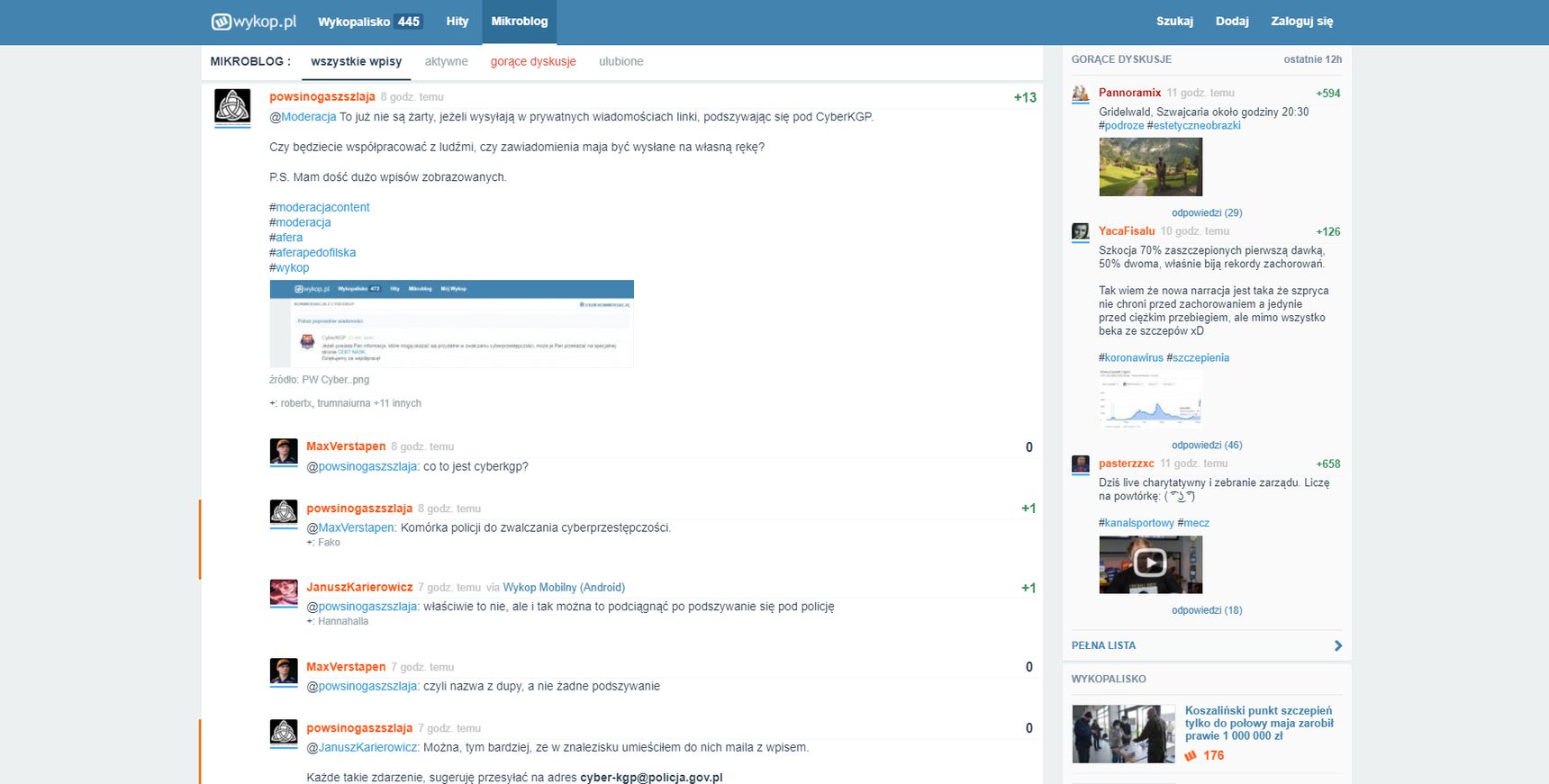This screenshot has height=784, width=1549.
Task: Open powsinogaszszlaja avatar on main post
Action: 232,106
